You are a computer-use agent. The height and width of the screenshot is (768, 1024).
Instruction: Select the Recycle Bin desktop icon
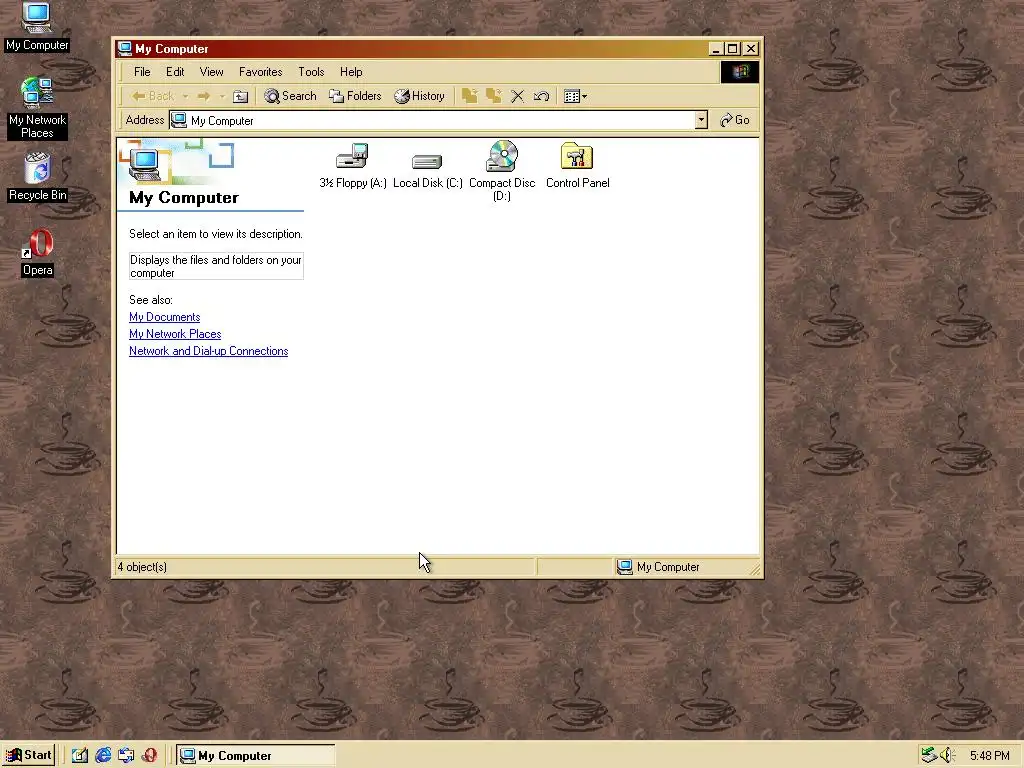click(37, 178)
